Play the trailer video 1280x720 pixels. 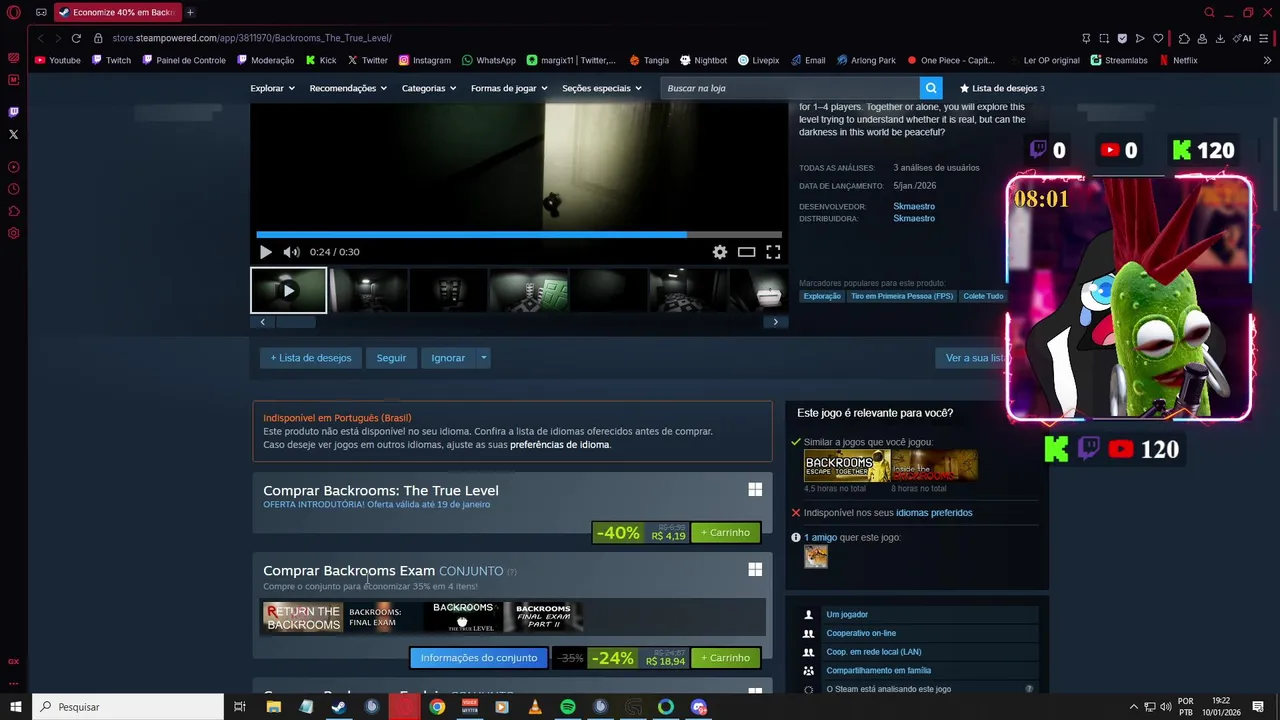[x=265, y=252]
